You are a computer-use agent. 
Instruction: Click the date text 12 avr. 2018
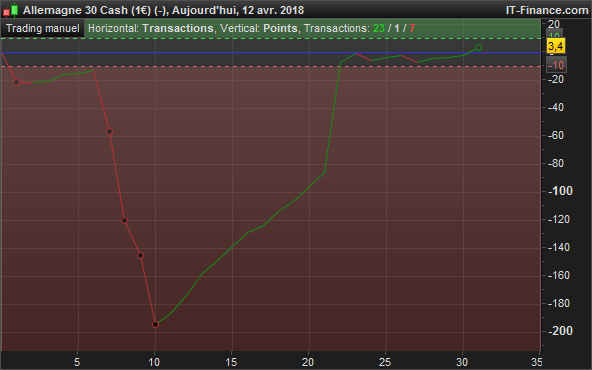[273, 10]
